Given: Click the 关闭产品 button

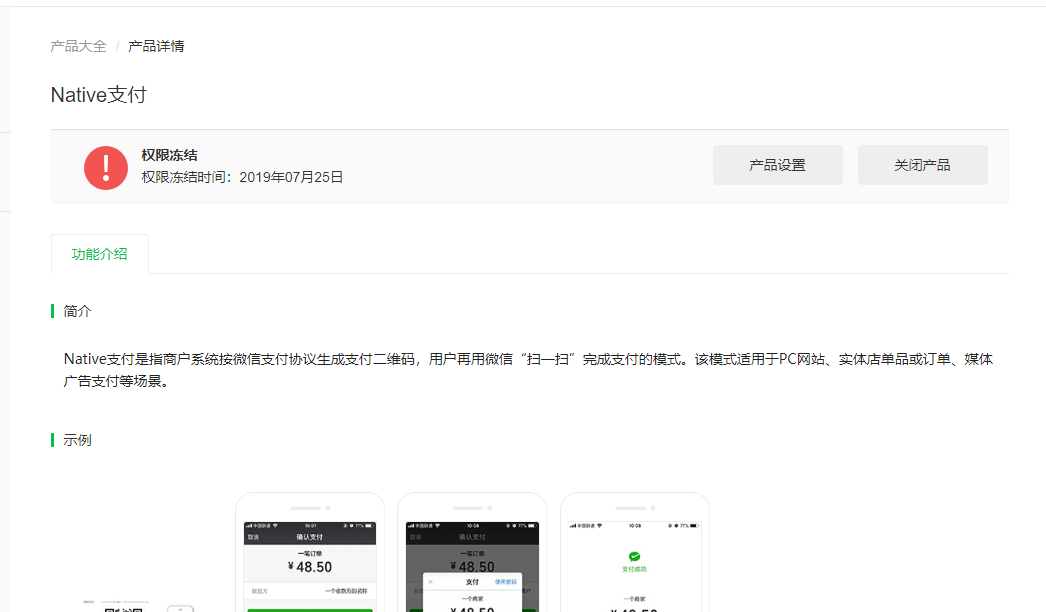Looking at the screenshot, I should coord(923,165).
